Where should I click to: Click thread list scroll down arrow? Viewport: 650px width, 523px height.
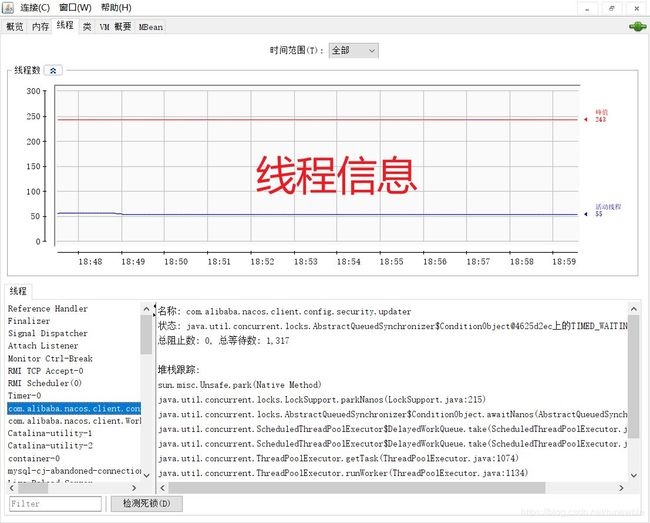(146, 476)
